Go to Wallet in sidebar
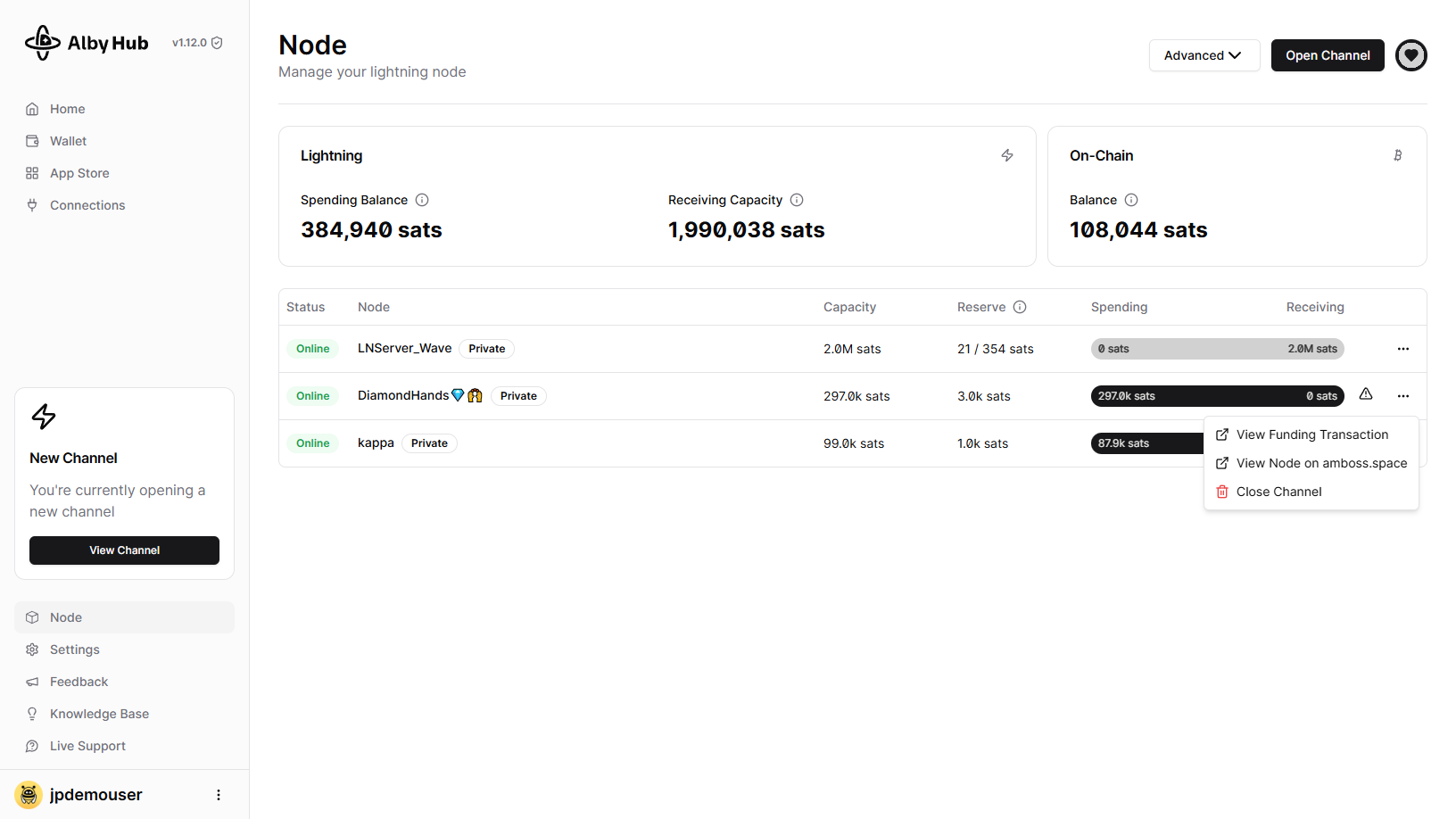Screen dimensions: 1456x819 (68, 141)
